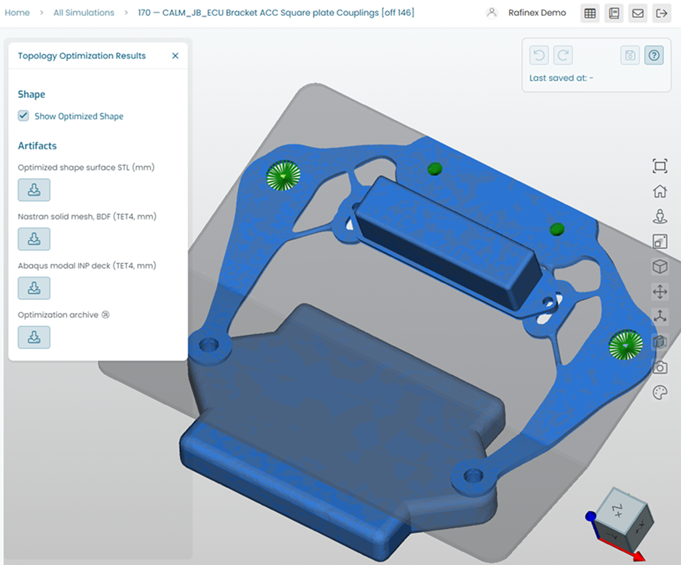Click the save icon in history panel

(x=630, y=55)
